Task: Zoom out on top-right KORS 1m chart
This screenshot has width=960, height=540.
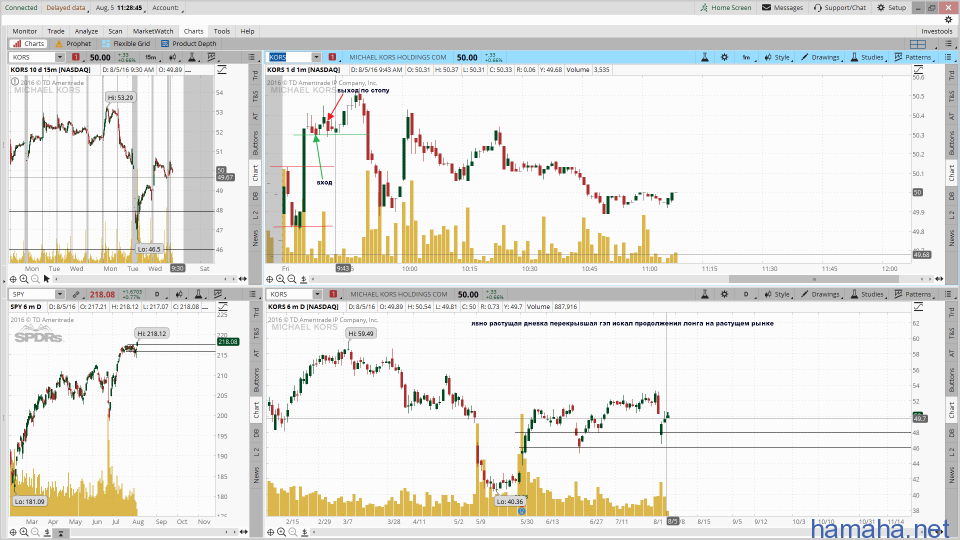Action: [292, 279]
